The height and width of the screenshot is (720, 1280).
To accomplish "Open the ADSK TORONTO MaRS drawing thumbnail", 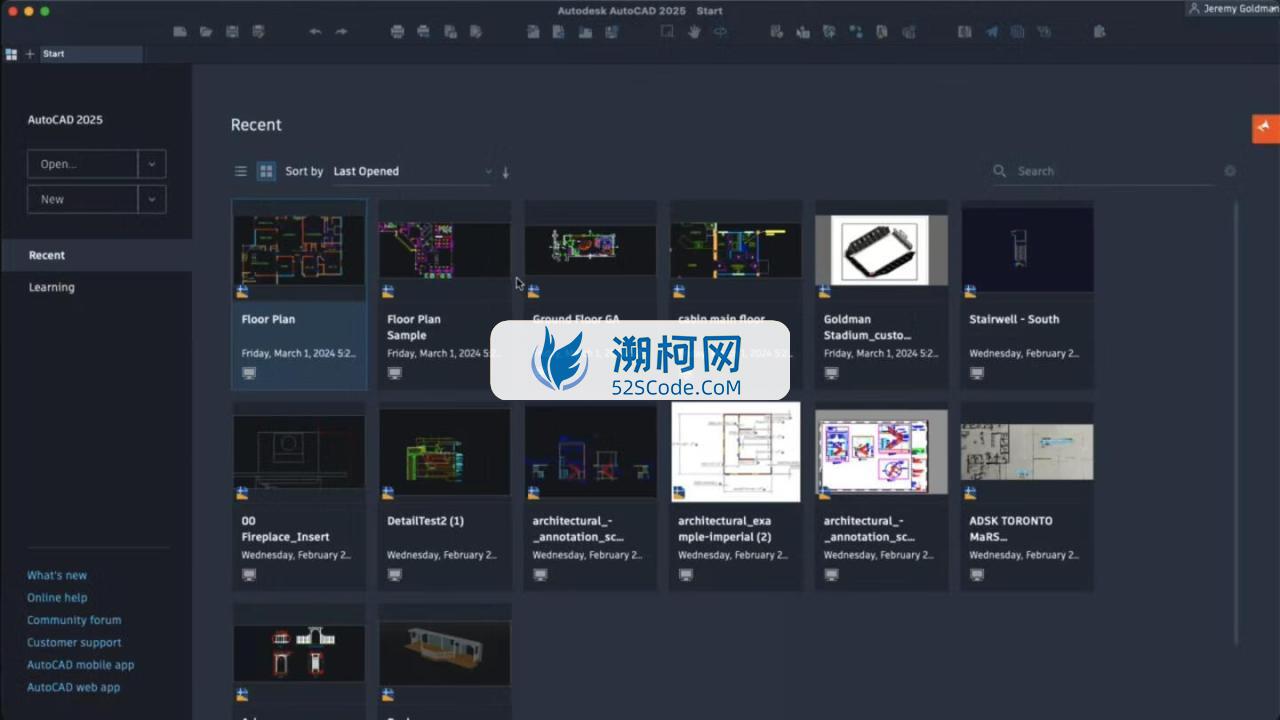I will pyautogui.click(x=1027, y=452).
